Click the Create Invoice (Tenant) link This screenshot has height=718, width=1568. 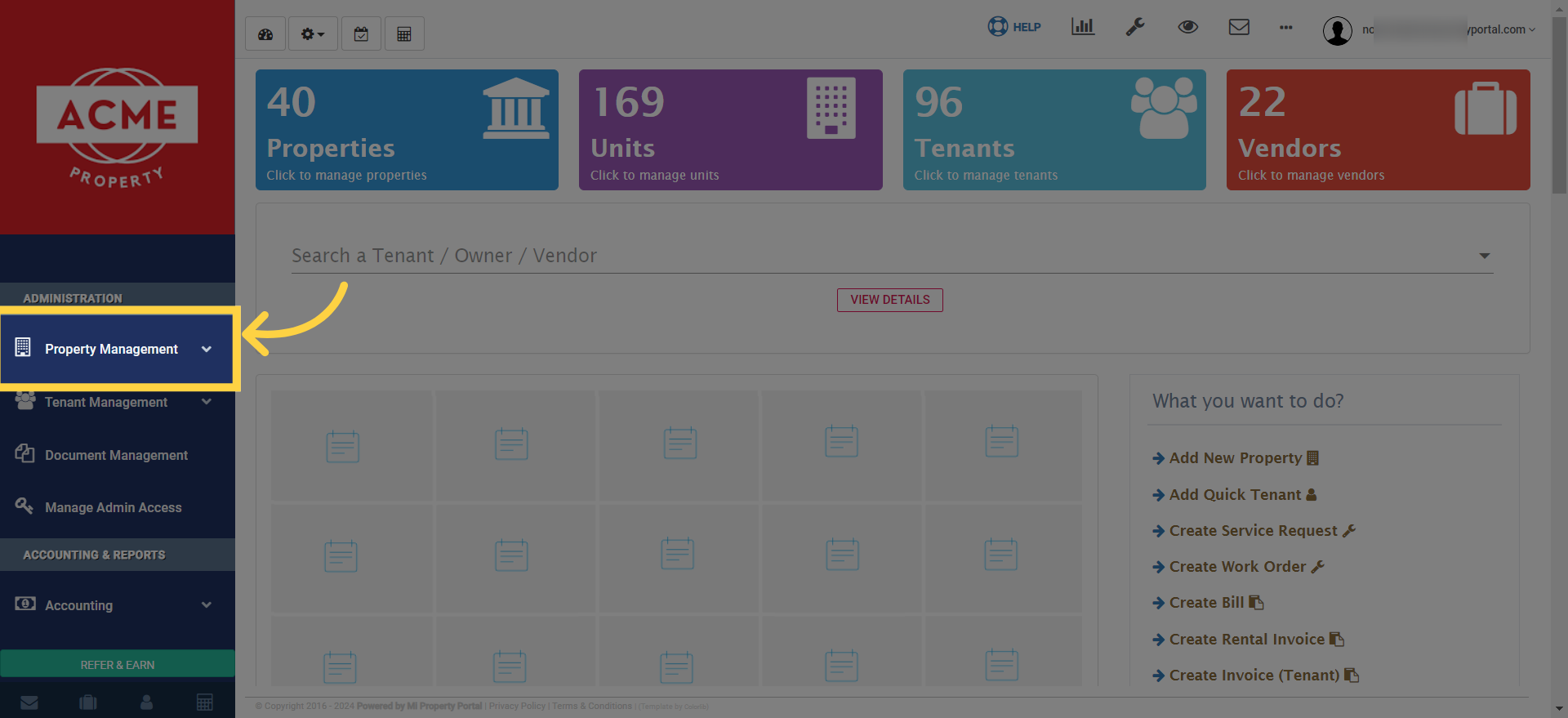1255,676
